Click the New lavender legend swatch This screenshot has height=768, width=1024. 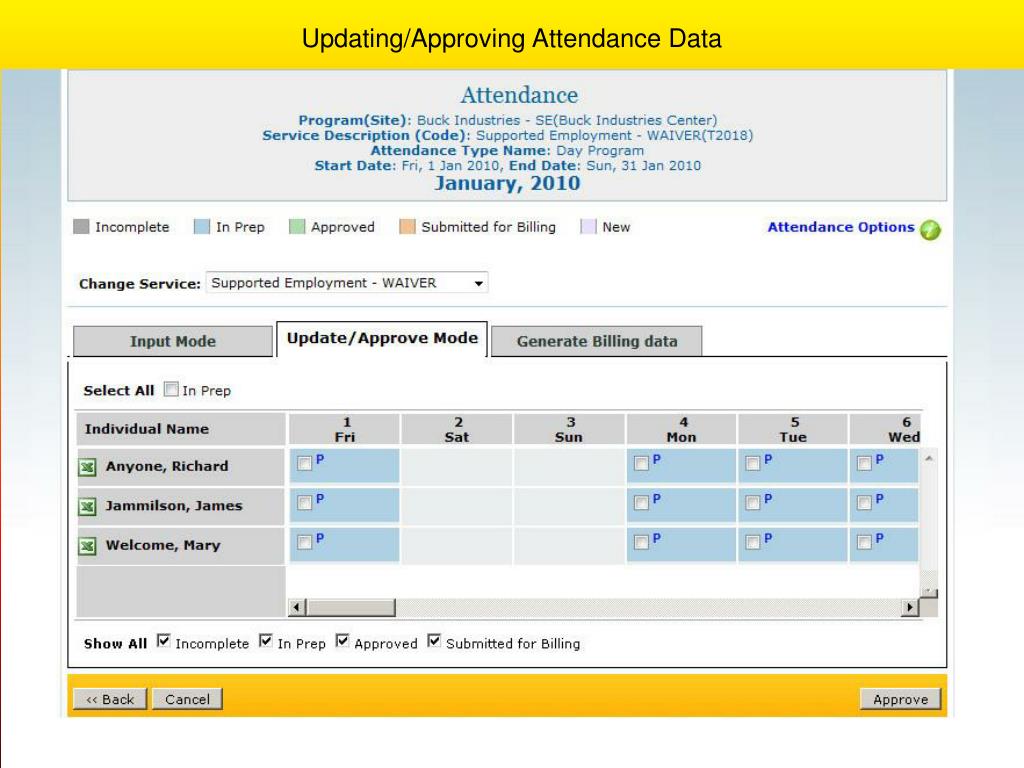(x=588, y=227)
